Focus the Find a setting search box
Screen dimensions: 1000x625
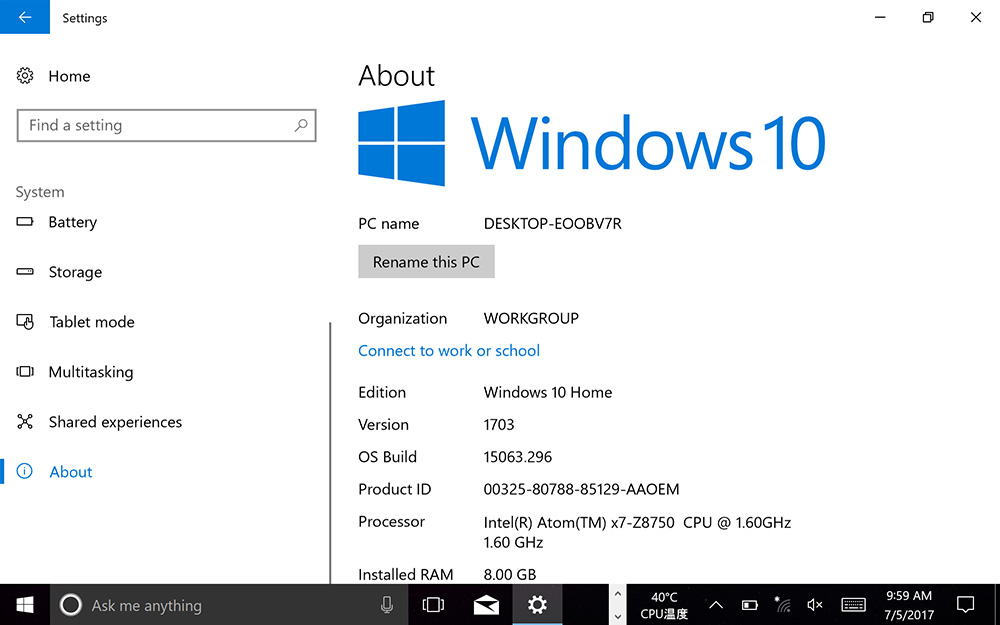tap(166, 126)
